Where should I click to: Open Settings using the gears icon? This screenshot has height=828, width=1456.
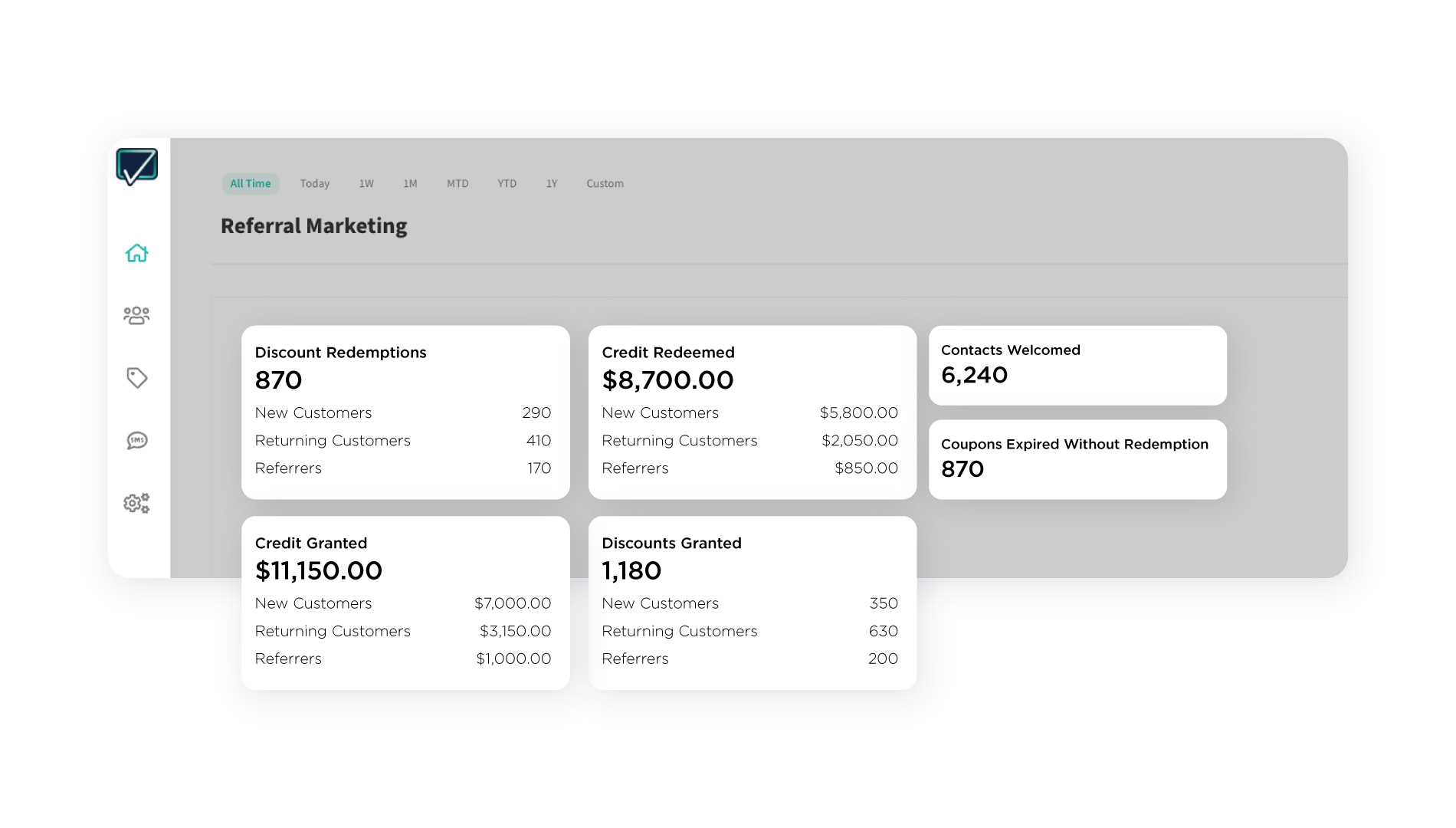136,504
